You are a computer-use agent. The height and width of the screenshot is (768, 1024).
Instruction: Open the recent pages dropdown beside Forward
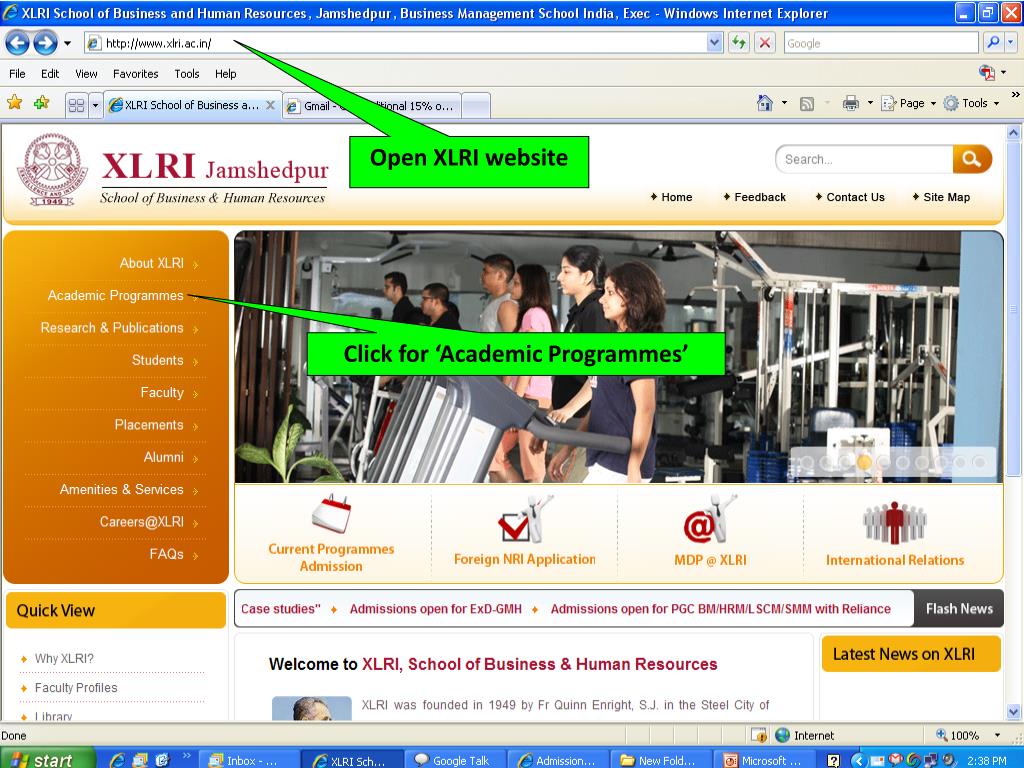point(67,44)
